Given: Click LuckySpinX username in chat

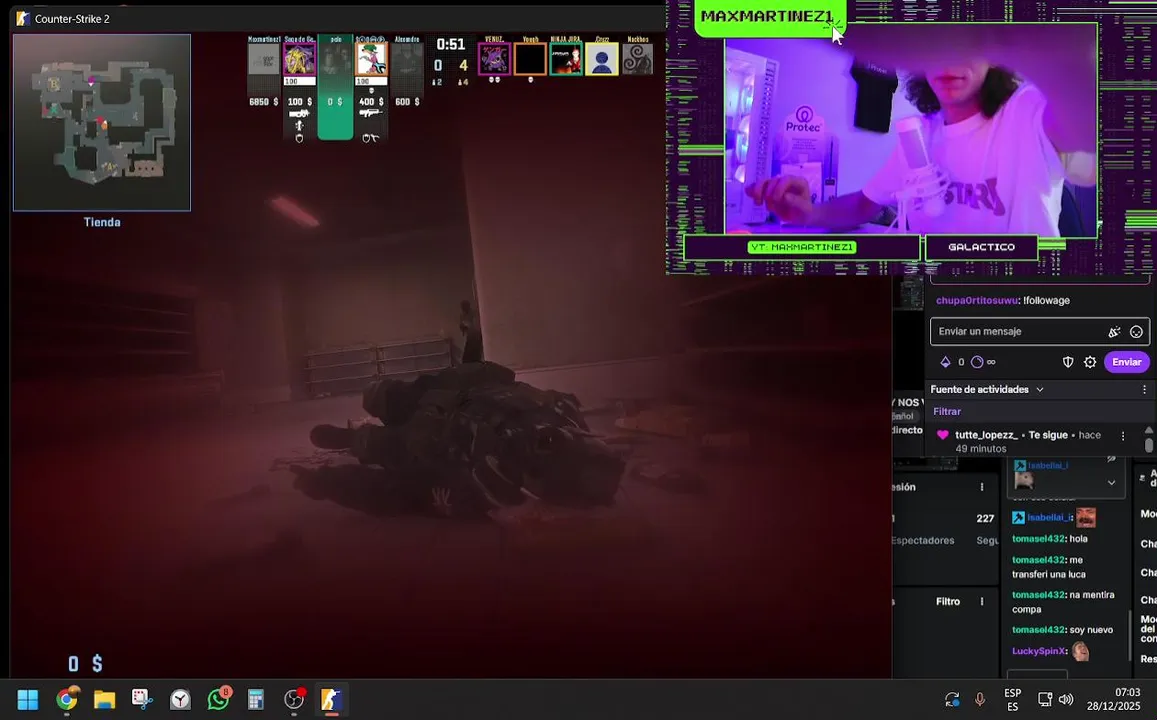Looking at the screenshot, I should pos(1039,651).
